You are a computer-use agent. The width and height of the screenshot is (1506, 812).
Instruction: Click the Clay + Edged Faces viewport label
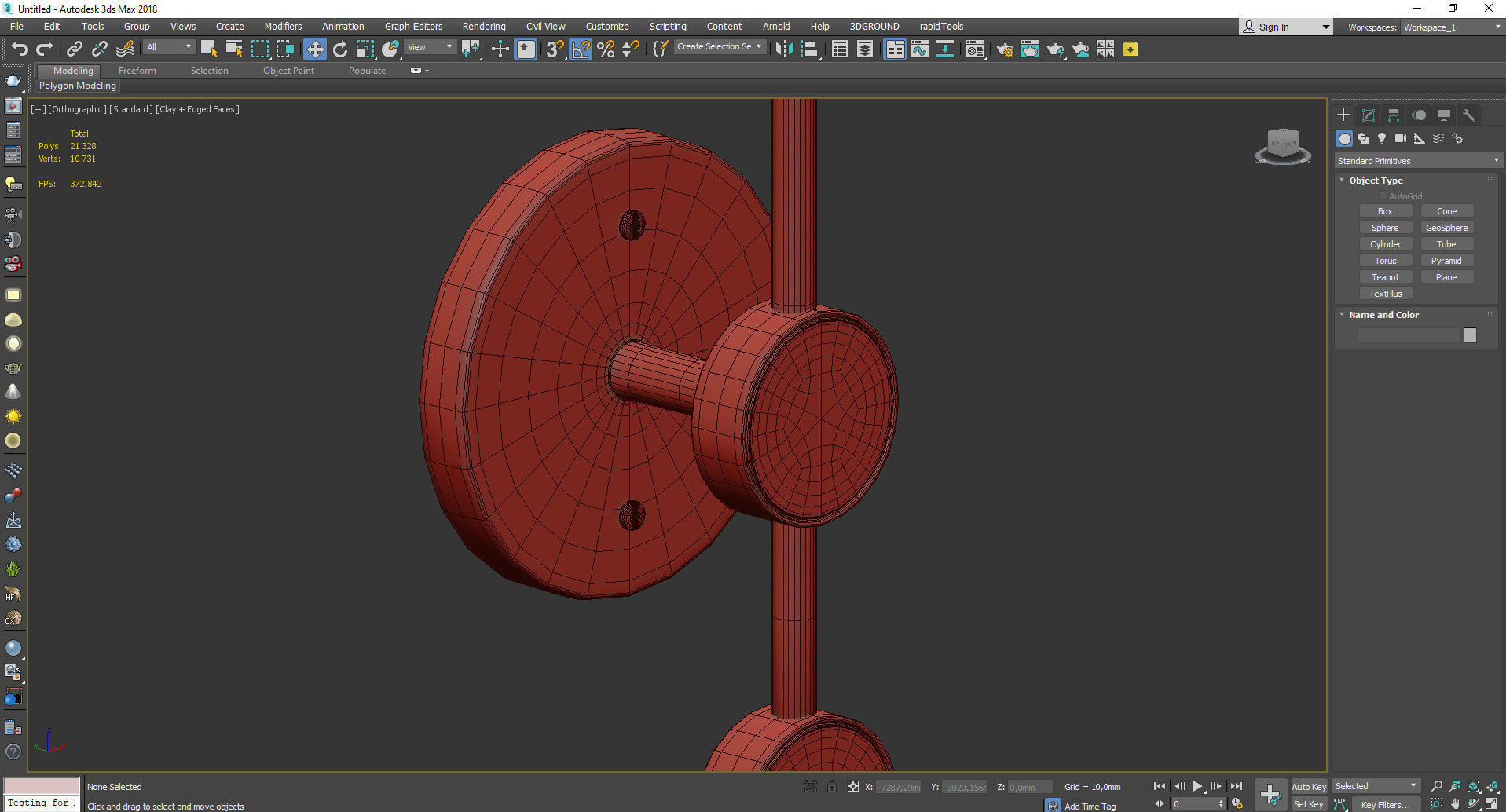click(198, 109)
